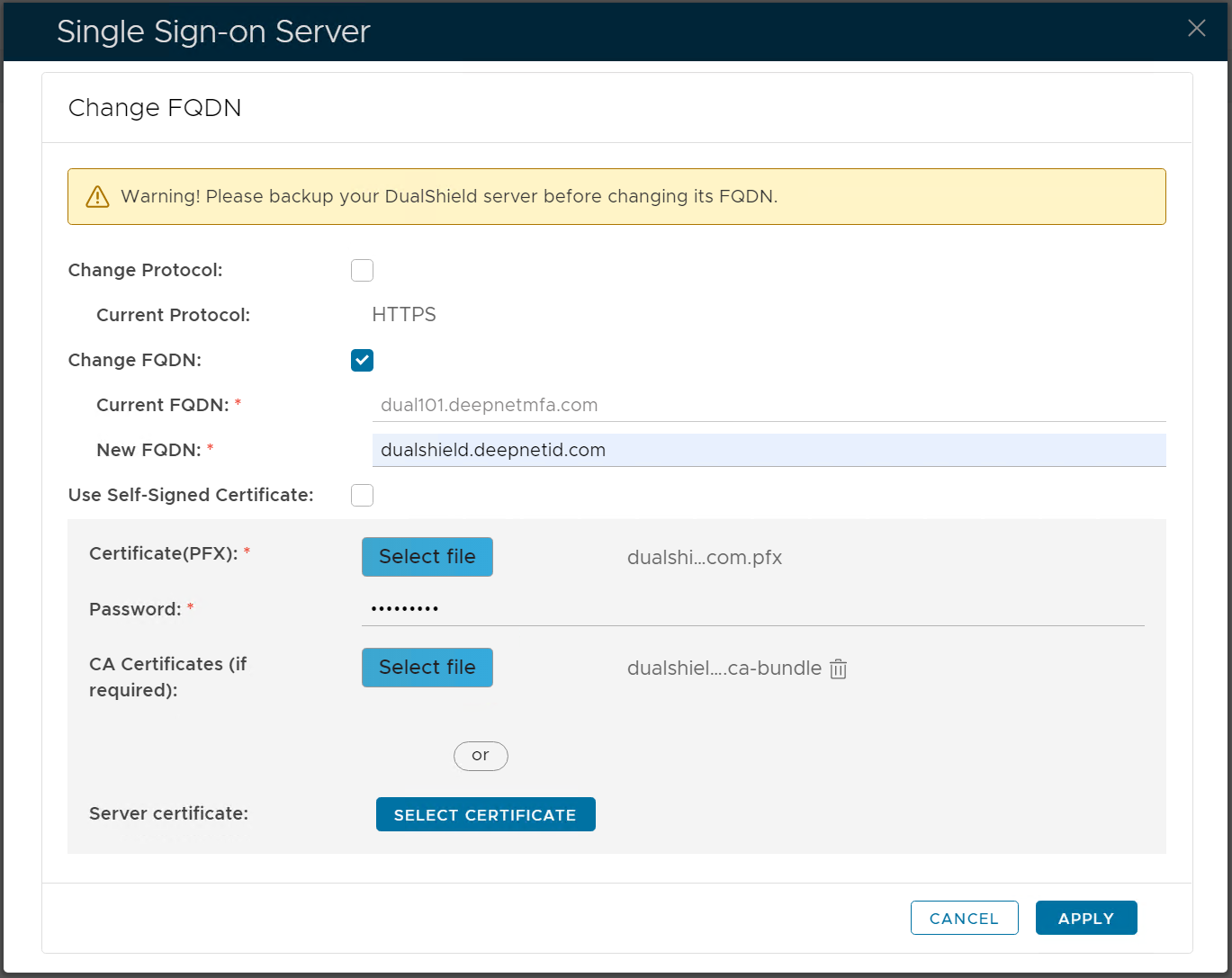The height and width of the screenshot is (978, 1232).
Task: Enable the Change Protocol checkbox
Action: tap(362, 270)
